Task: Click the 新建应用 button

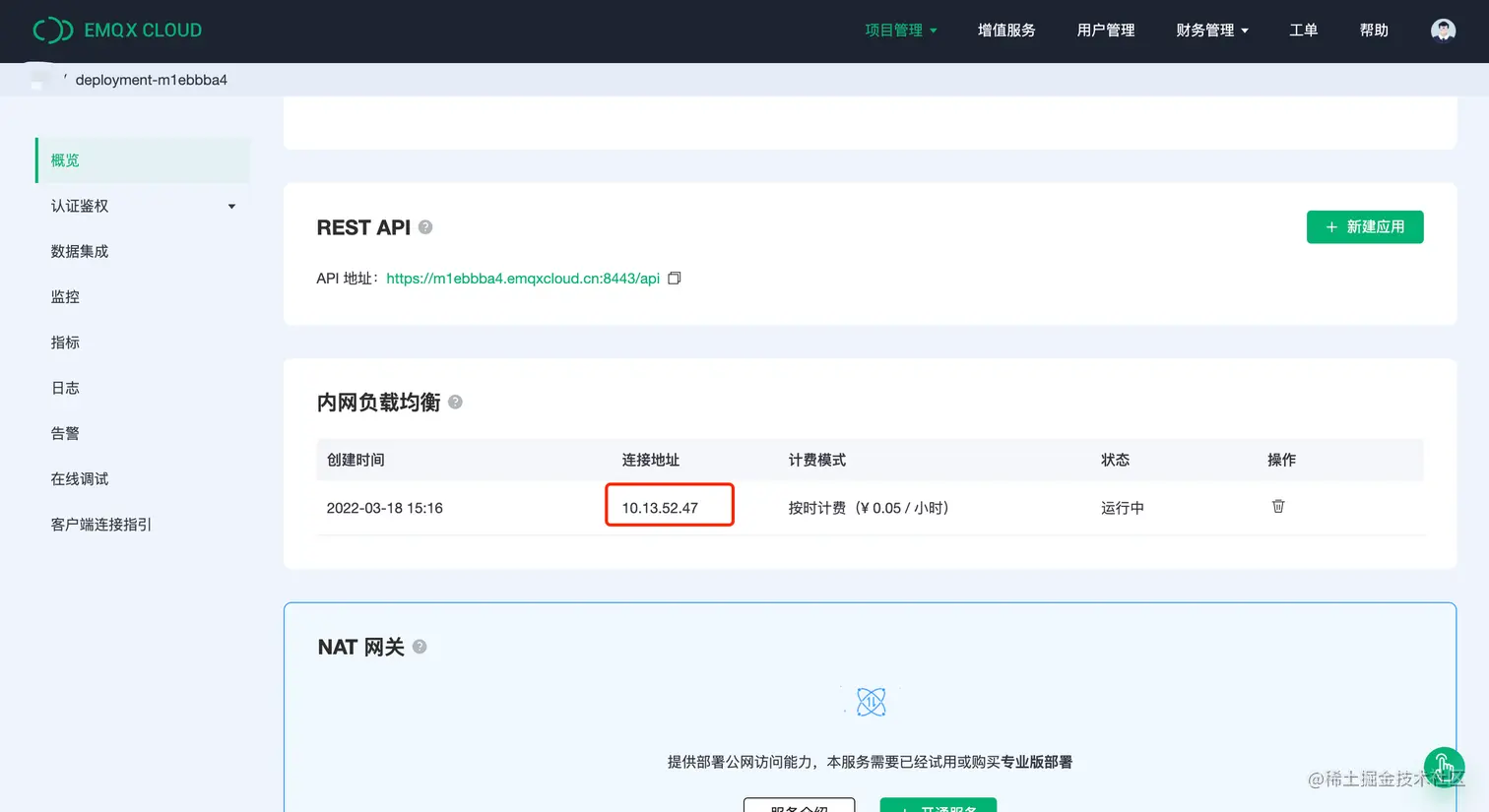Action: (1365, 226)
